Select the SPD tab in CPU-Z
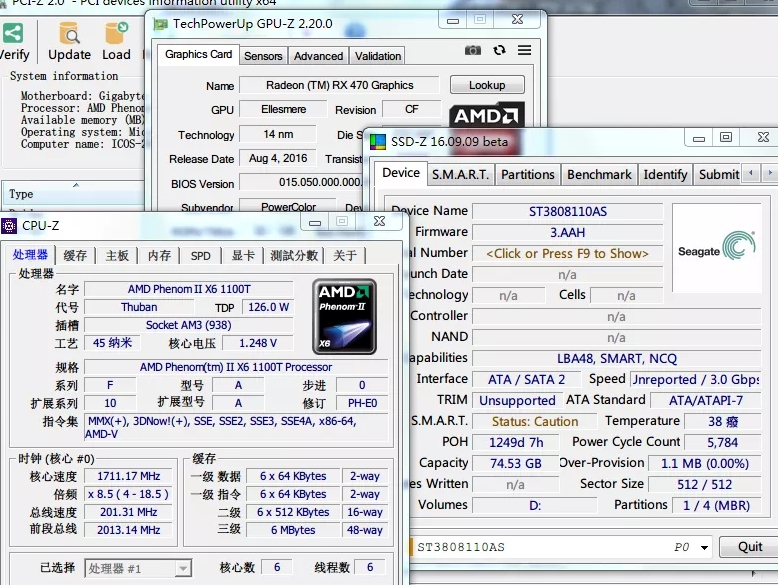778x585 pixels. click(200, 255)
